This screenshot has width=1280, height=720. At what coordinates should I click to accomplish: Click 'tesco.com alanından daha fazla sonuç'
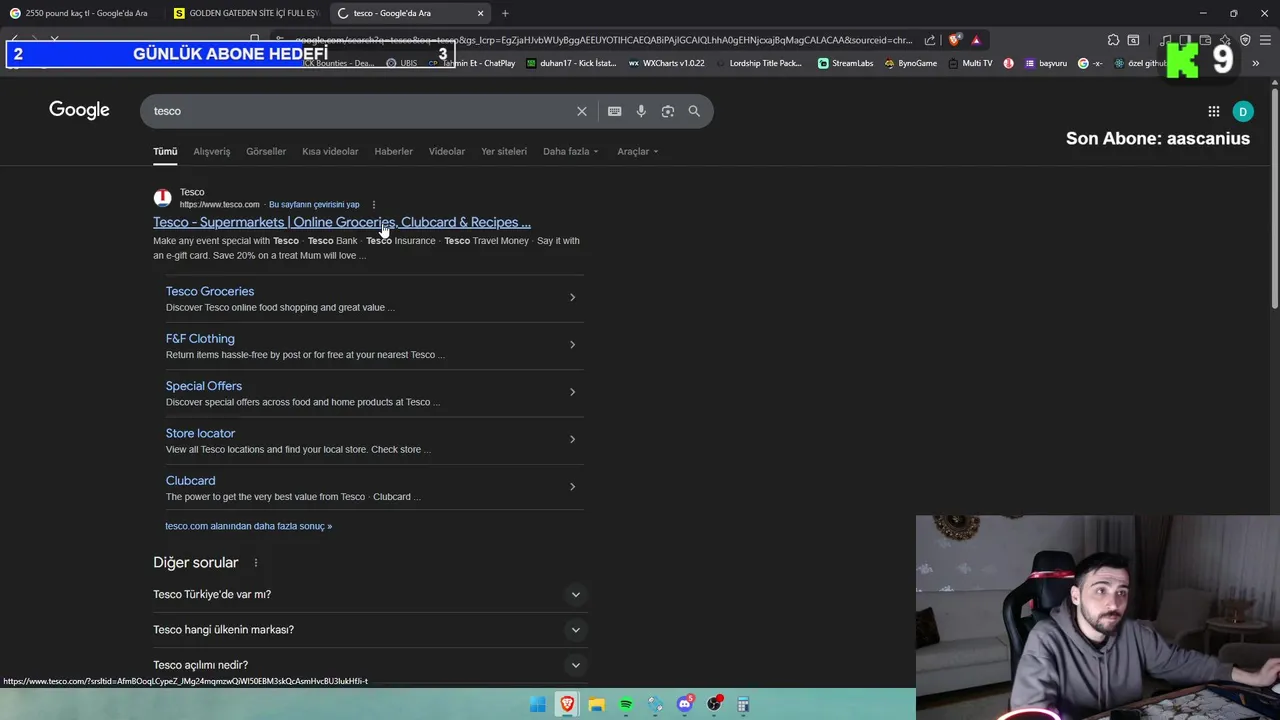coord(248,526)
